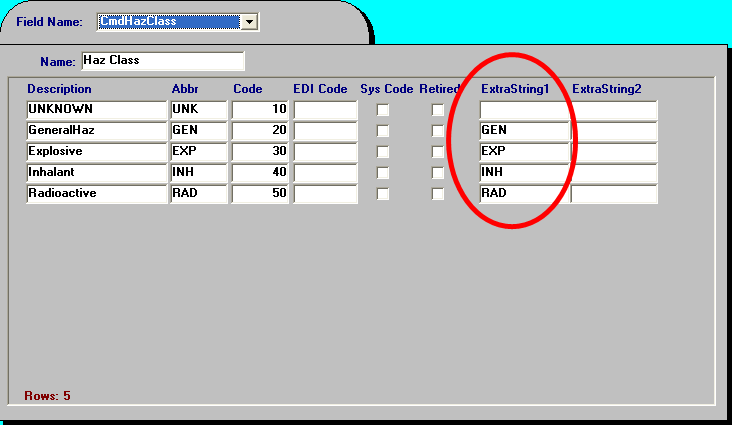Click the GeneralHaz description cell
Image resolution: width=732 pixels, height=425 pixels.
click(97, 131)
